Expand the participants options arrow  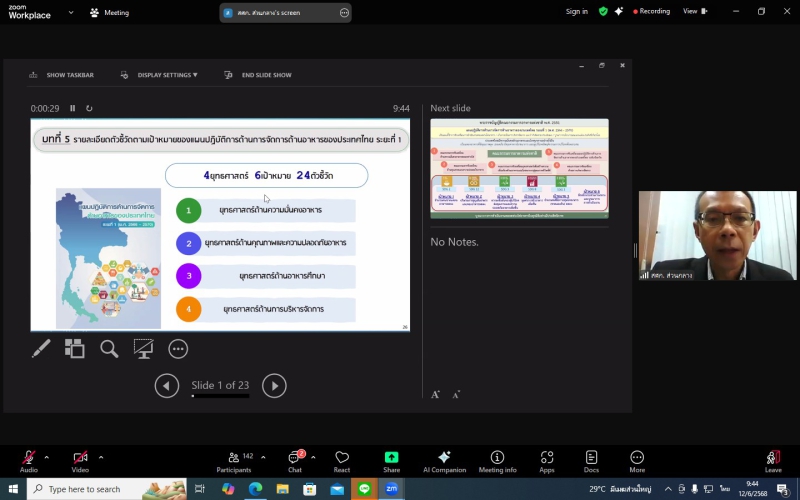(x=263, y=457)
